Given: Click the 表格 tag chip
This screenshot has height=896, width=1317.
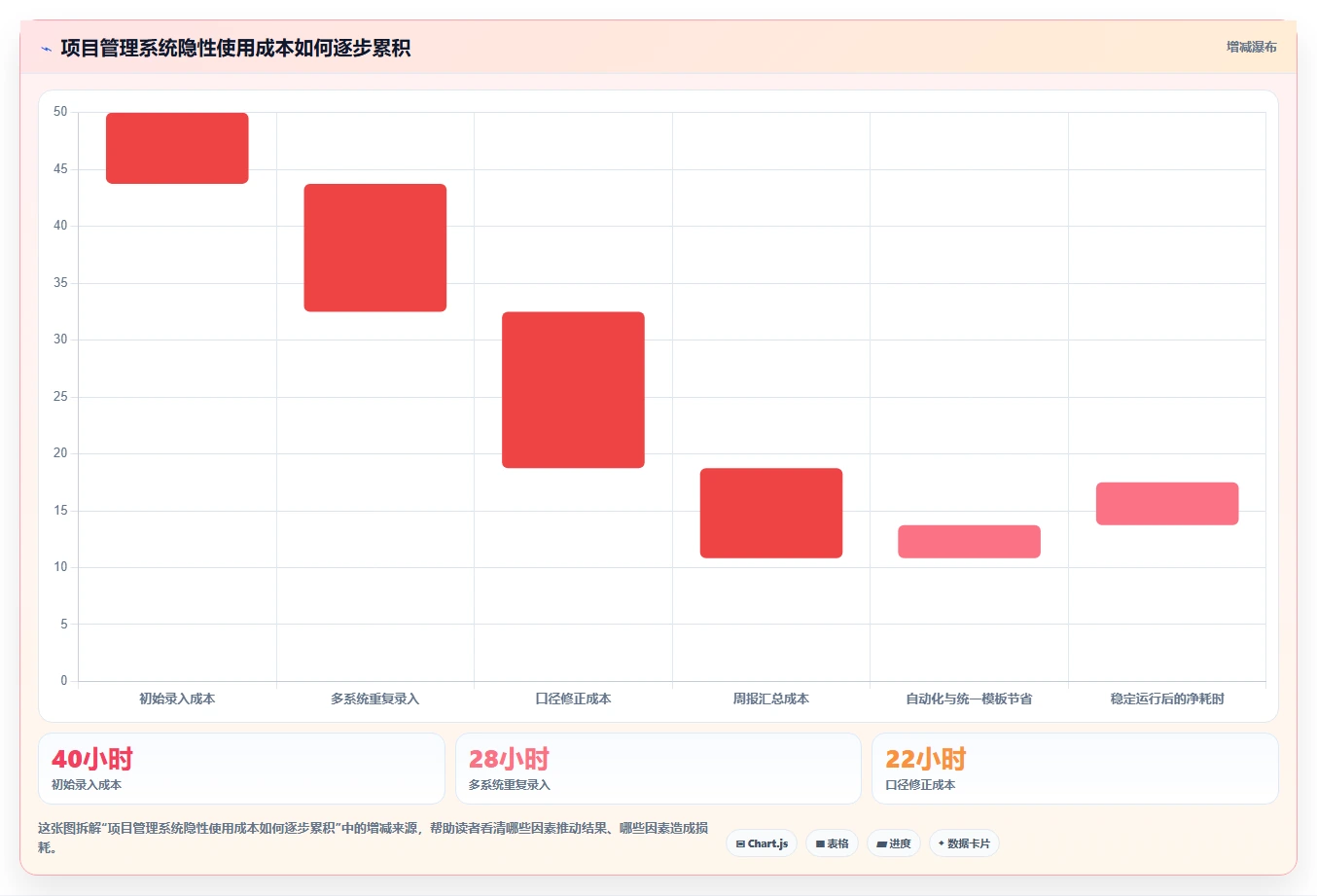Looking at the screenshot, I should [832, 843].
